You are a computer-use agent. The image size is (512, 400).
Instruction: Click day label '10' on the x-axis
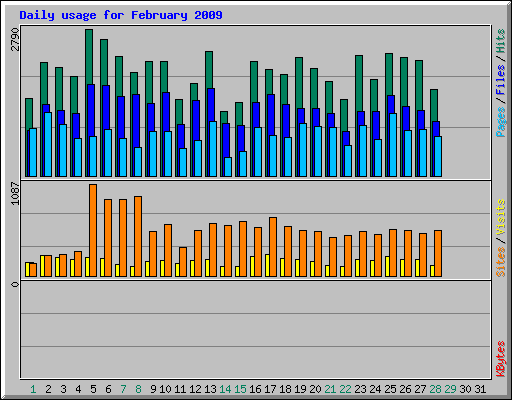pos(165,389)
